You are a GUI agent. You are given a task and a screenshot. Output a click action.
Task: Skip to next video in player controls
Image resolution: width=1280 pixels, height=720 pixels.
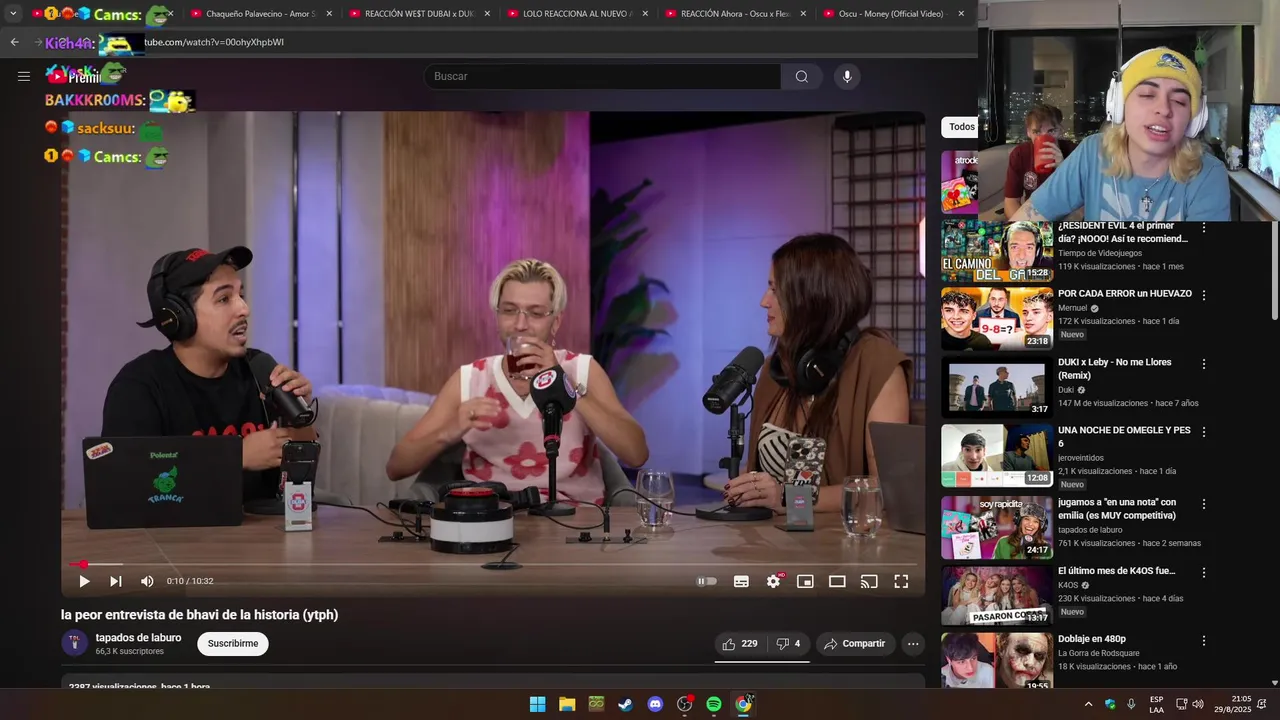click(116, 581)
